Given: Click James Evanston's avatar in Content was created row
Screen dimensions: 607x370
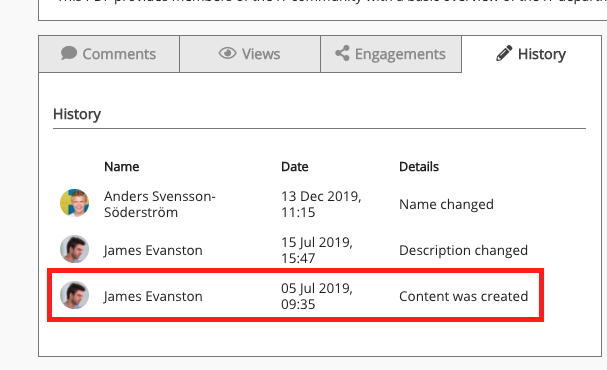Looking at the screenshot, I should [x=74, y=295].
